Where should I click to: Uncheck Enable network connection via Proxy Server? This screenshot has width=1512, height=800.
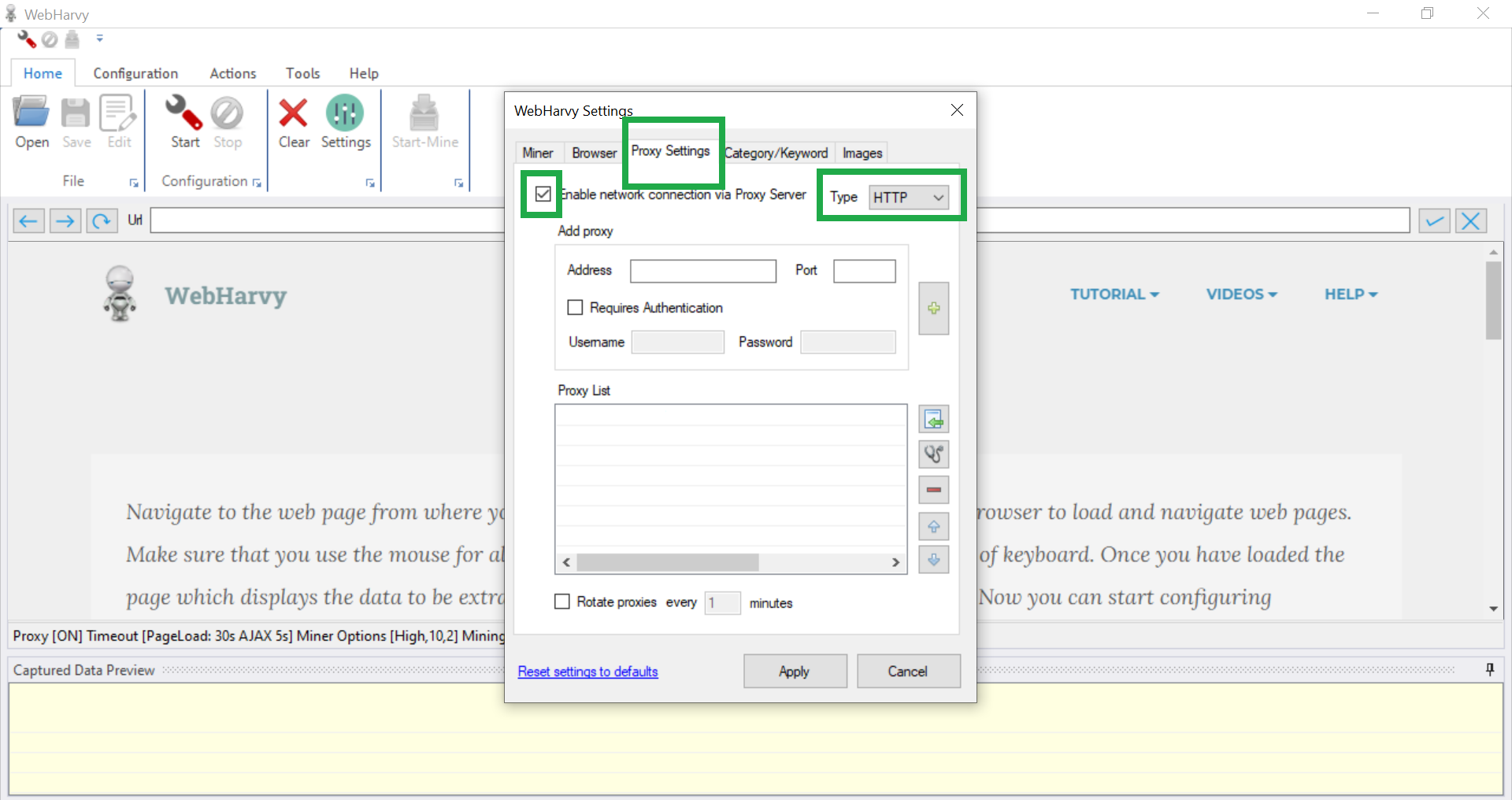pyautogui.click(x=543, y=193)
